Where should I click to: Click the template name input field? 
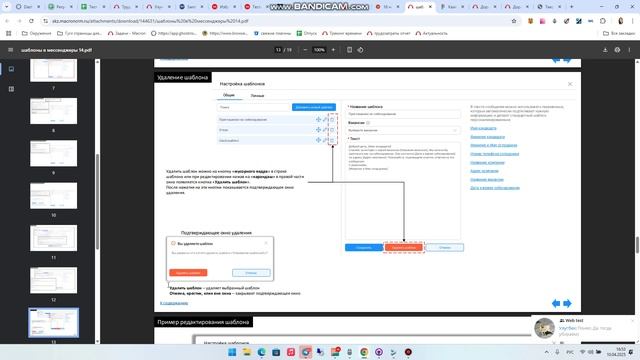tap(403, 114)
